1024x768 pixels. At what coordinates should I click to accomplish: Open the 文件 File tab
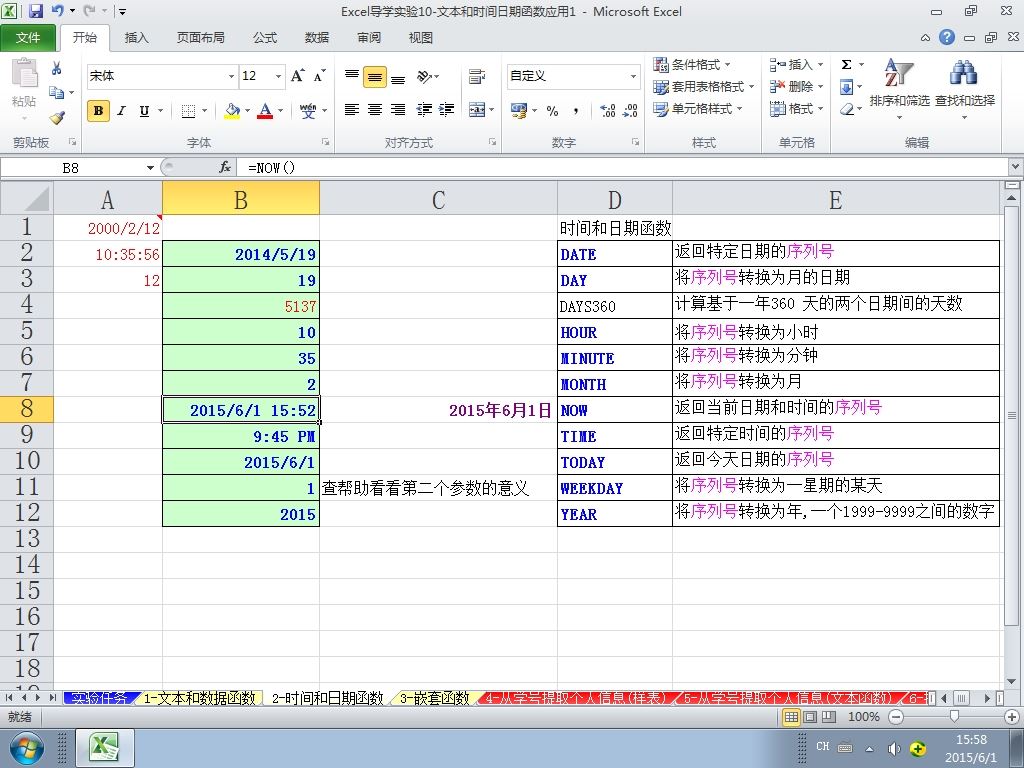(x=27, y=38)
